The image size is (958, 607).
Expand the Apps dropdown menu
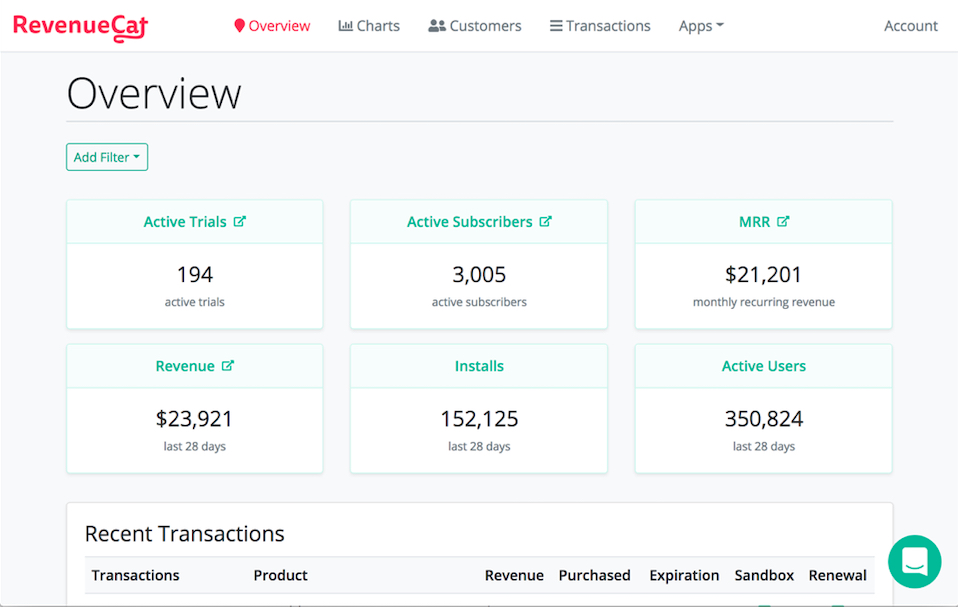[x=701, y=26]
